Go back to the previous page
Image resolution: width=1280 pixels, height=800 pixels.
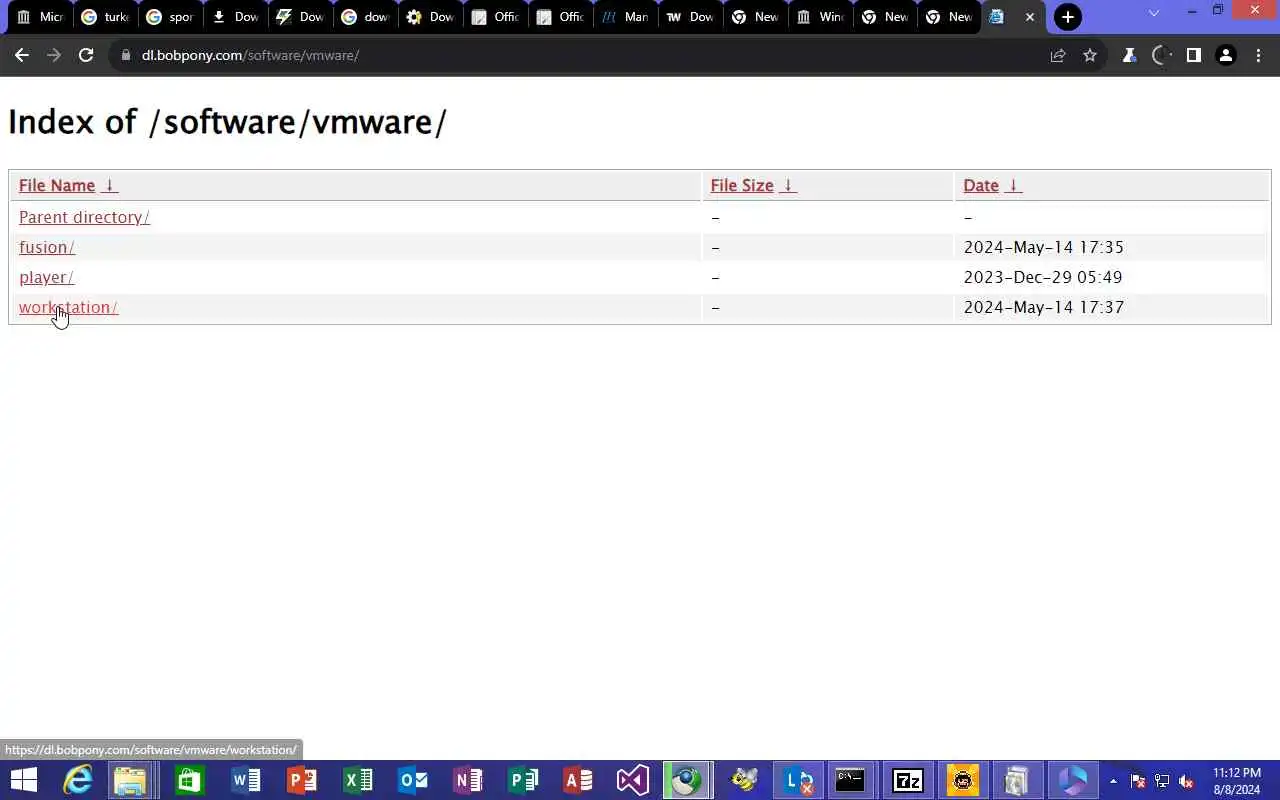[x=22, y=55]
